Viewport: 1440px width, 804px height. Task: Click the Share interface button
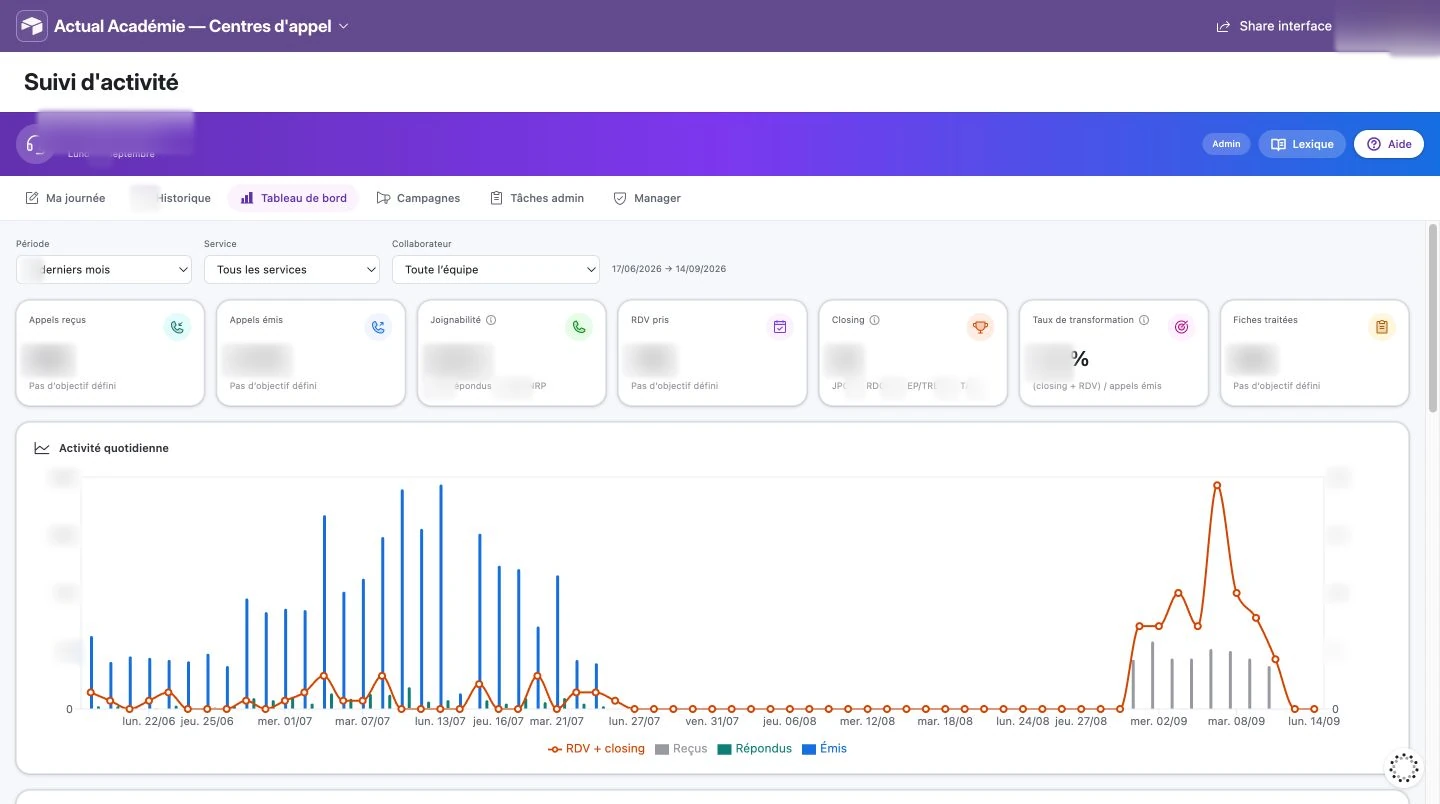[x=1274, y=26]
